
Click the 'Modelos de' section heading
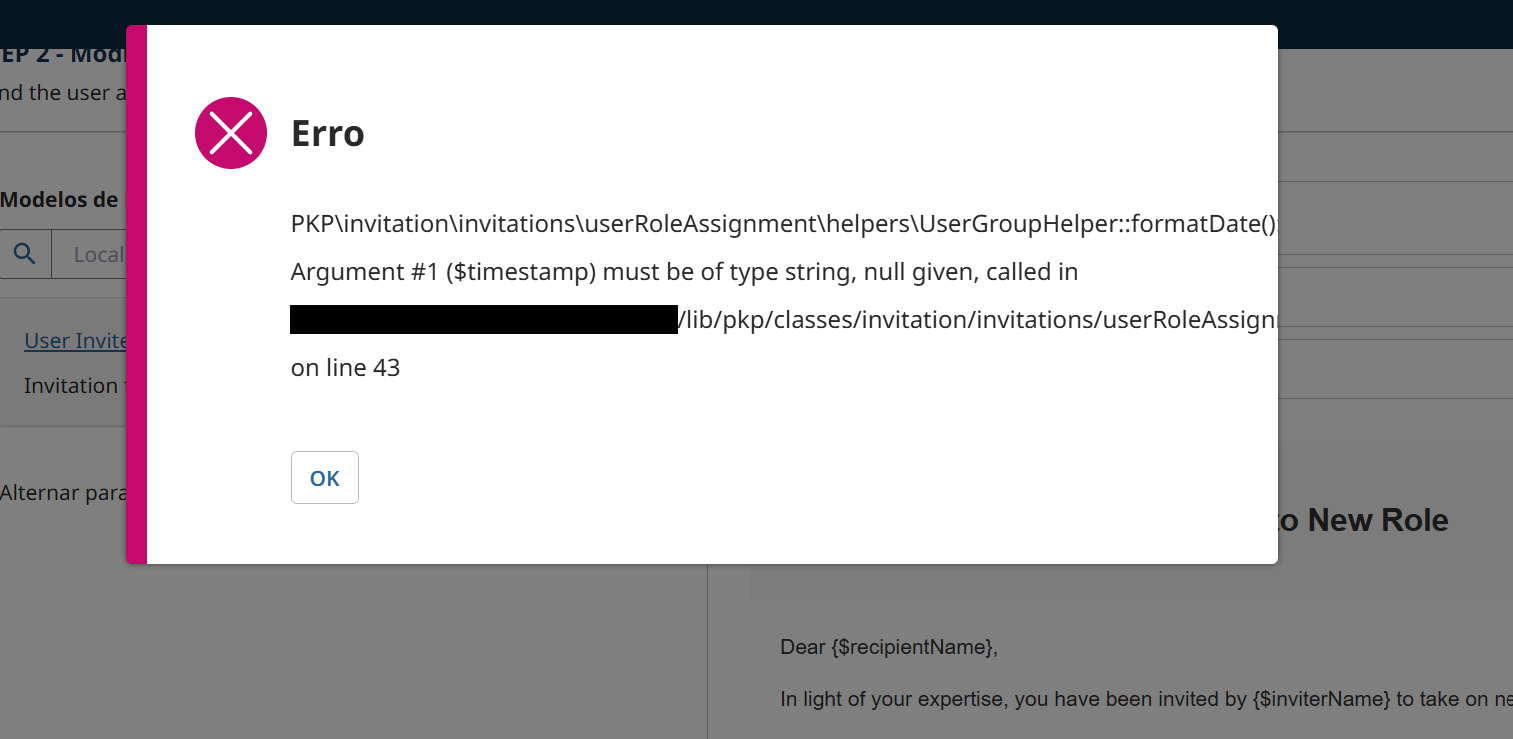point(60,199)
